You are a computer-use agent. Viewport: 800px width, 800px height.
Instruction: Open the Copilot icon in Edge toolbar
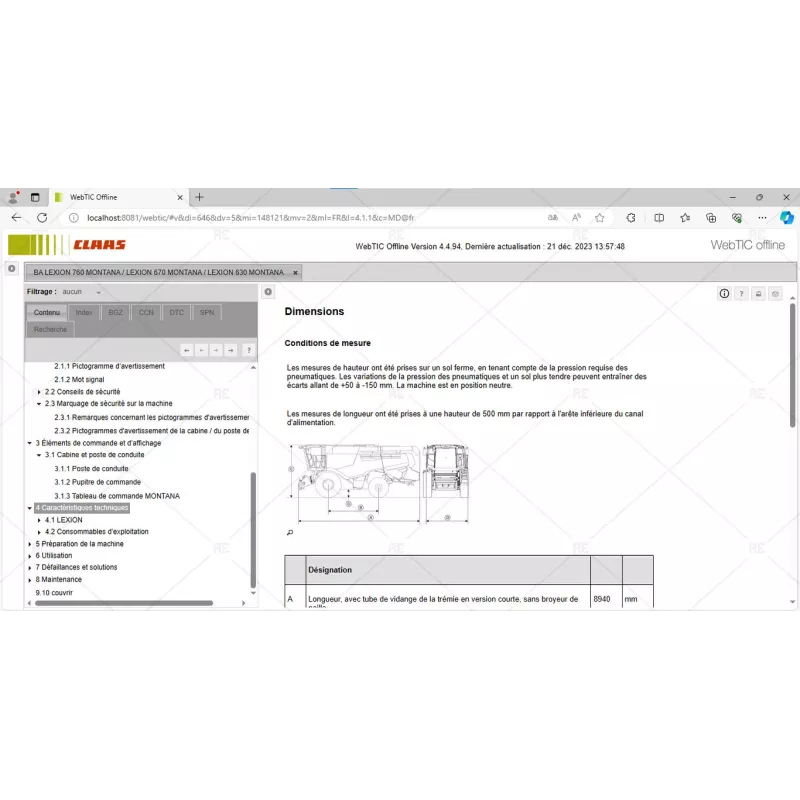[x=787, y=217]
